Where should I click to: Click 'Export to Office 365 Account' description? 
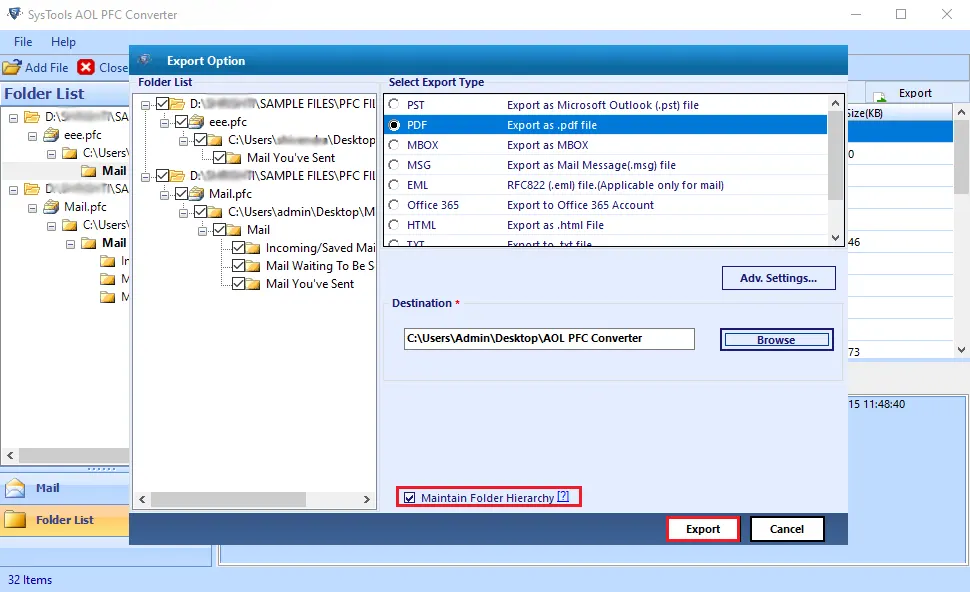coord(580,205)
